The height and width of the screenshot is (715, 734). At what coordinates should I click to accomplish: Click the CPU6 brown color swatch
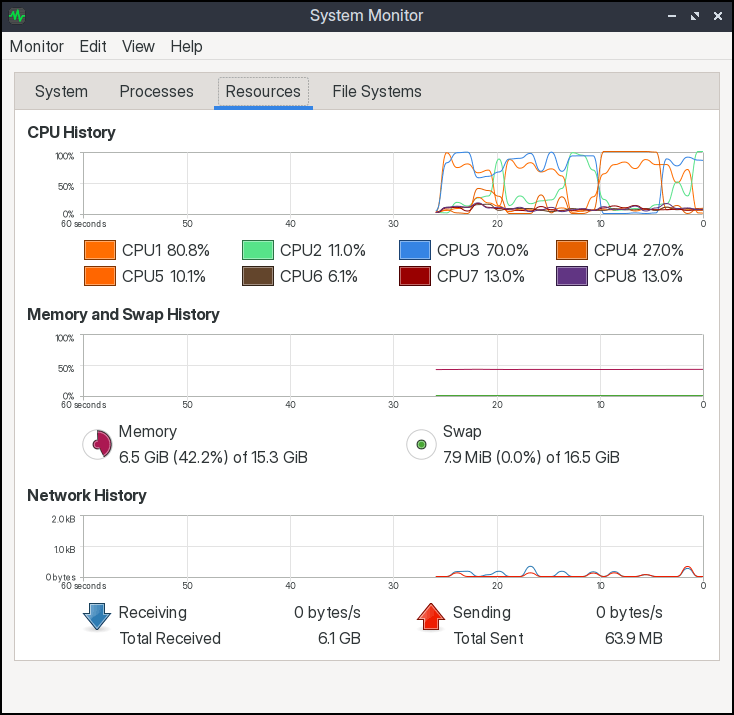click(258, 276)
